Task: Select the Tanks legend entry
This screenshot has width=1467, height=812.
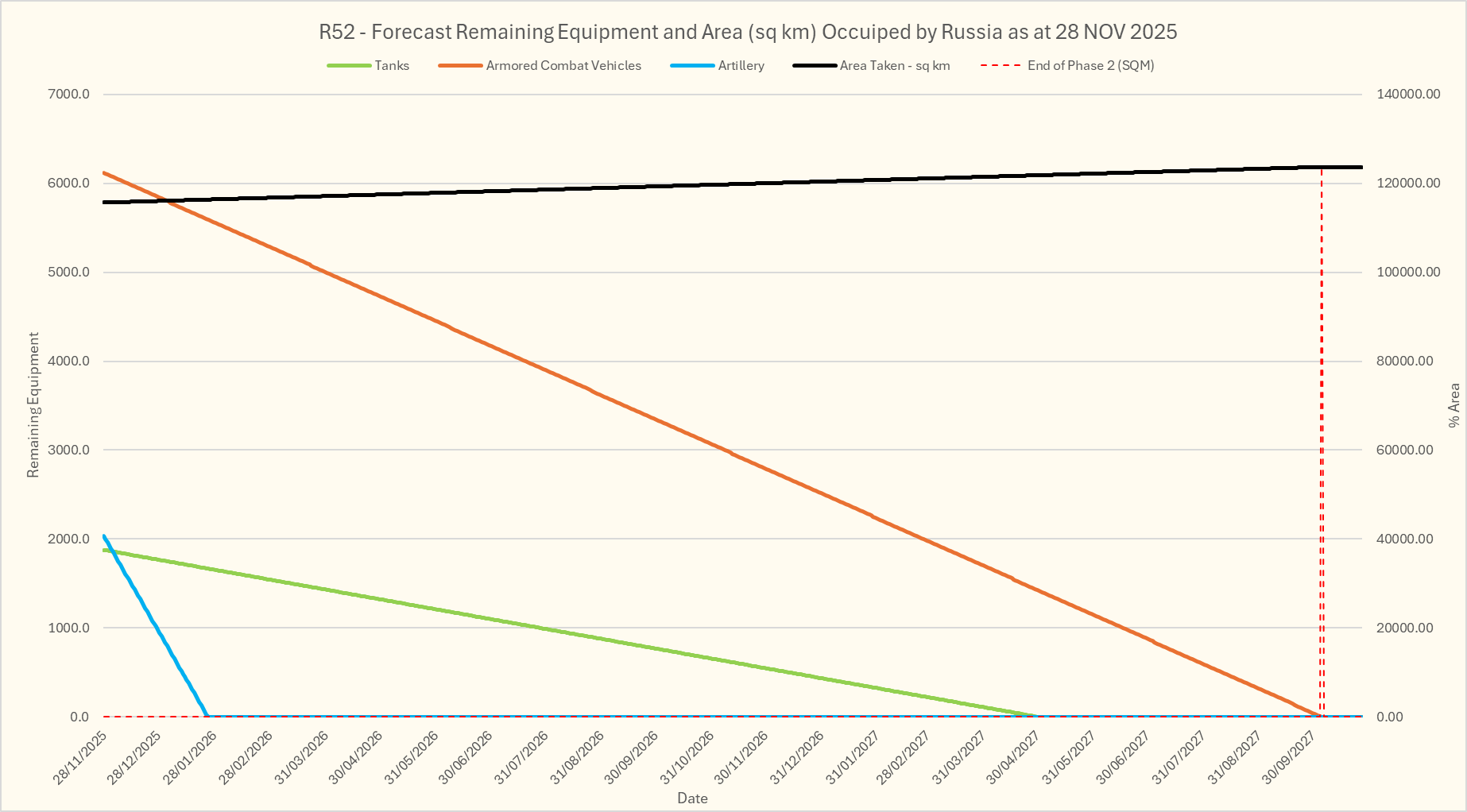Action: click(x=392, y=66)
